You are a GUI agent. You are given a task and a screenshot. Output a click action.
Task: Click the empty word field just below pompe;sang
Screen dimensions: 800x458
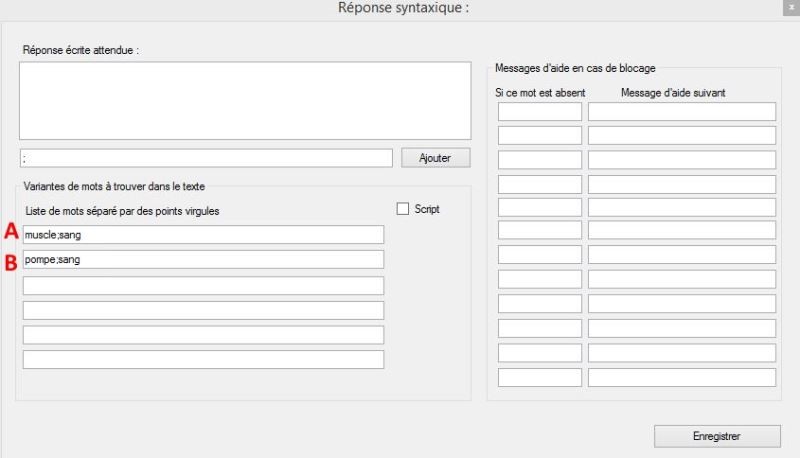[x=203, y=285]
